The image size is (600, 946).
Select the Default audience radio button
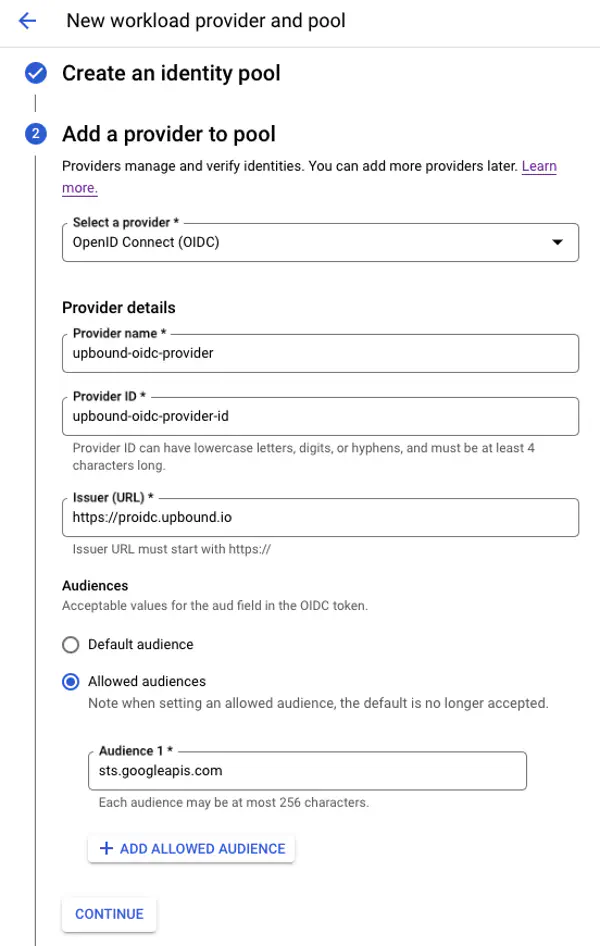click(x=70, y=644)
